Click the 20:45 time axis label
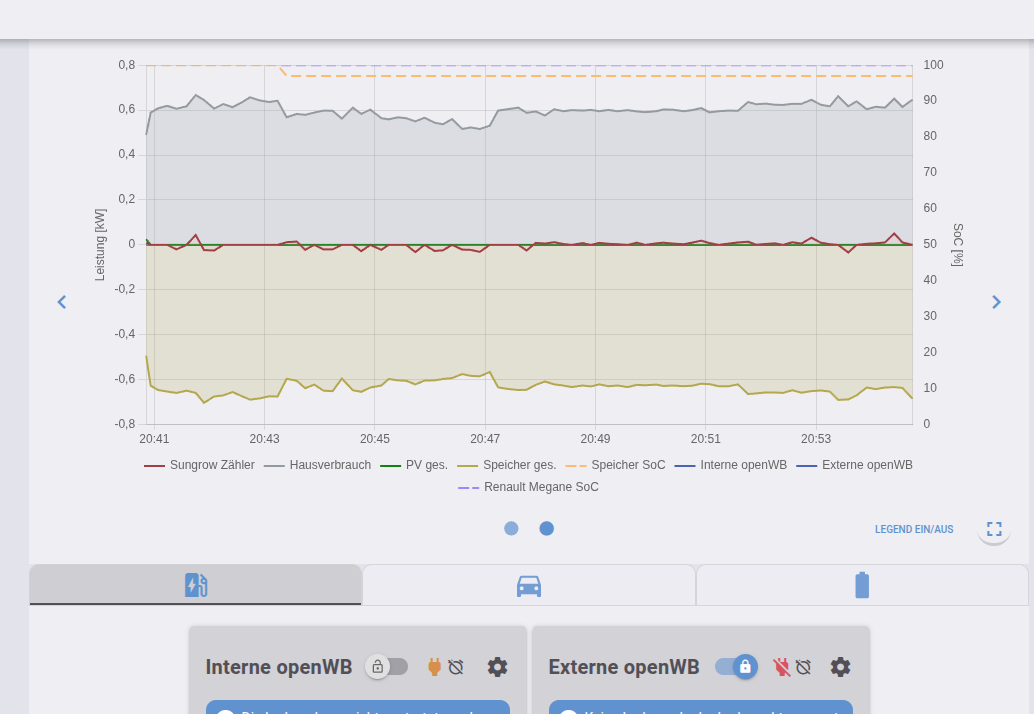This screenshot has width=1034, height=714. click(x=375, y=439)
